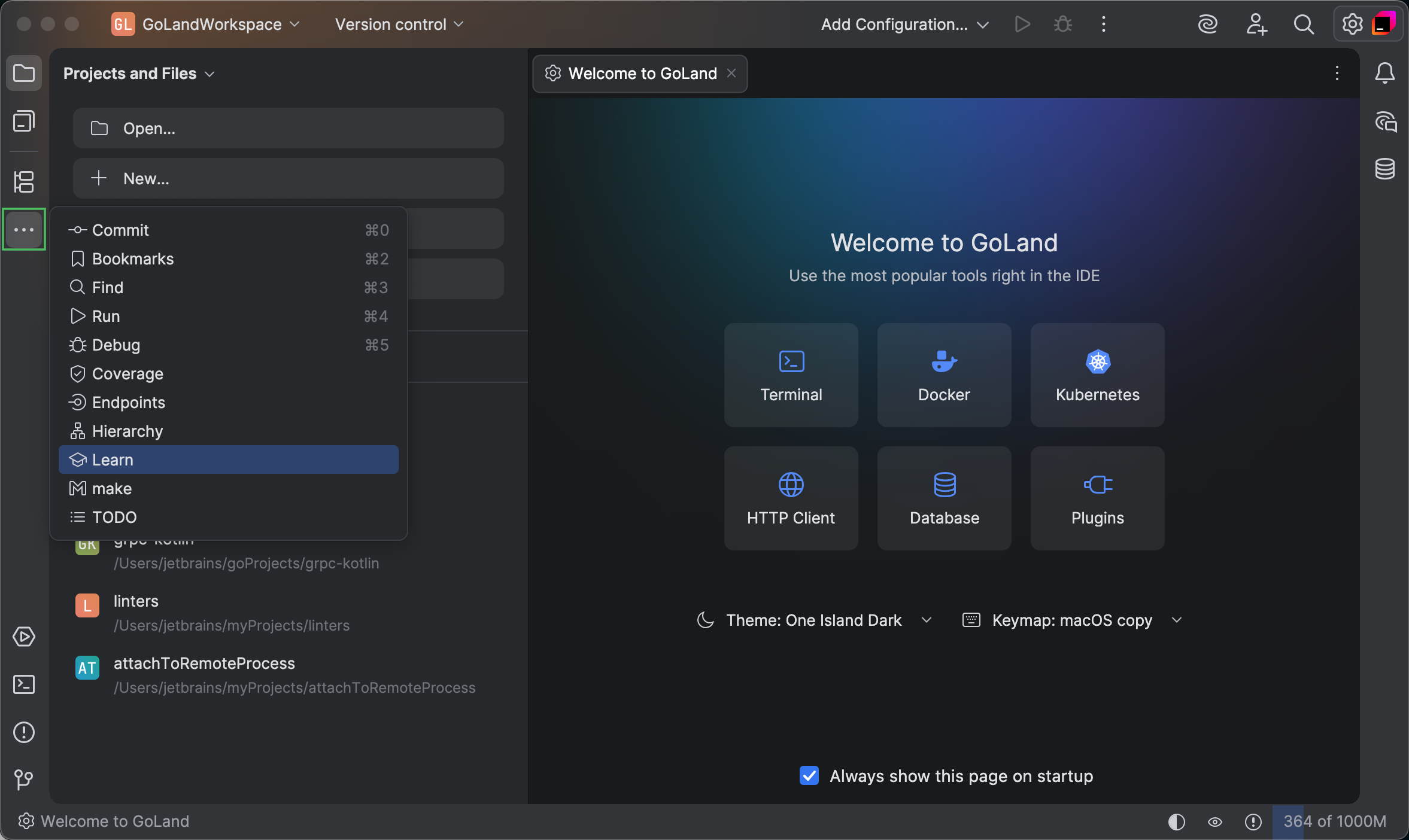The height and width of the screenshot is (840, 1409).
Task: Click the memory indicator 364 of 1000M
Action: click(1334, 821)
